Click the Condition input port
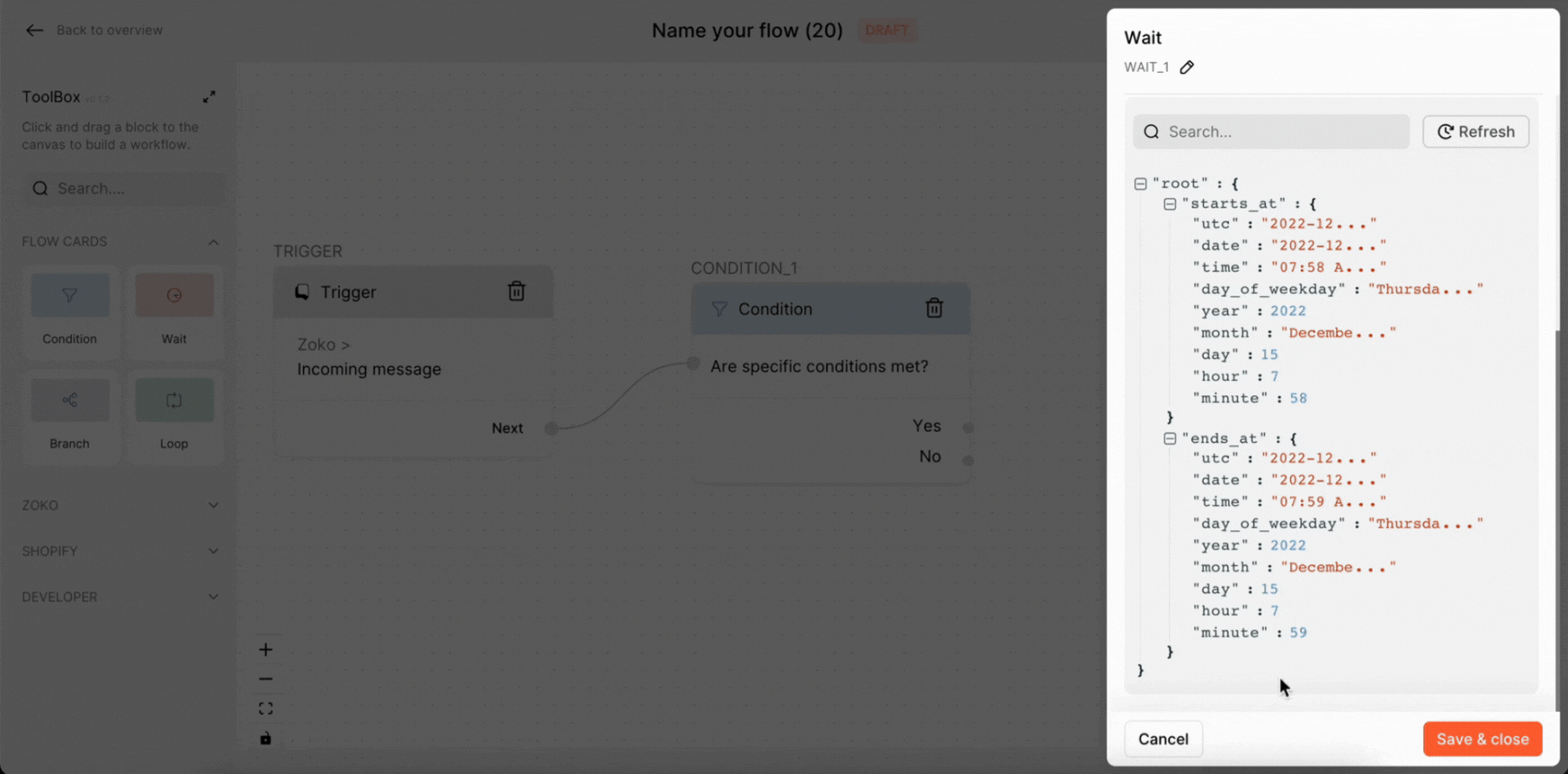This screenshot has height=774, width=1568. tap(694, 364)
